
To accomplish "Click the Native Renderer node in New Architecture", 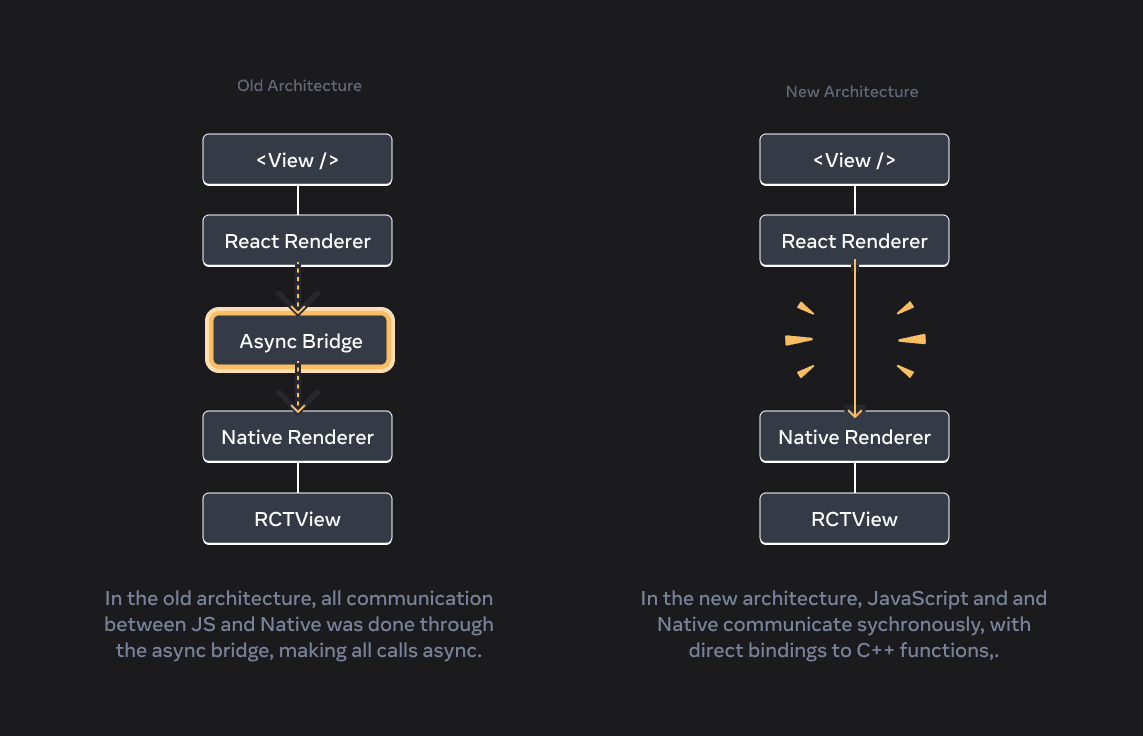I will tap(854, 436).
